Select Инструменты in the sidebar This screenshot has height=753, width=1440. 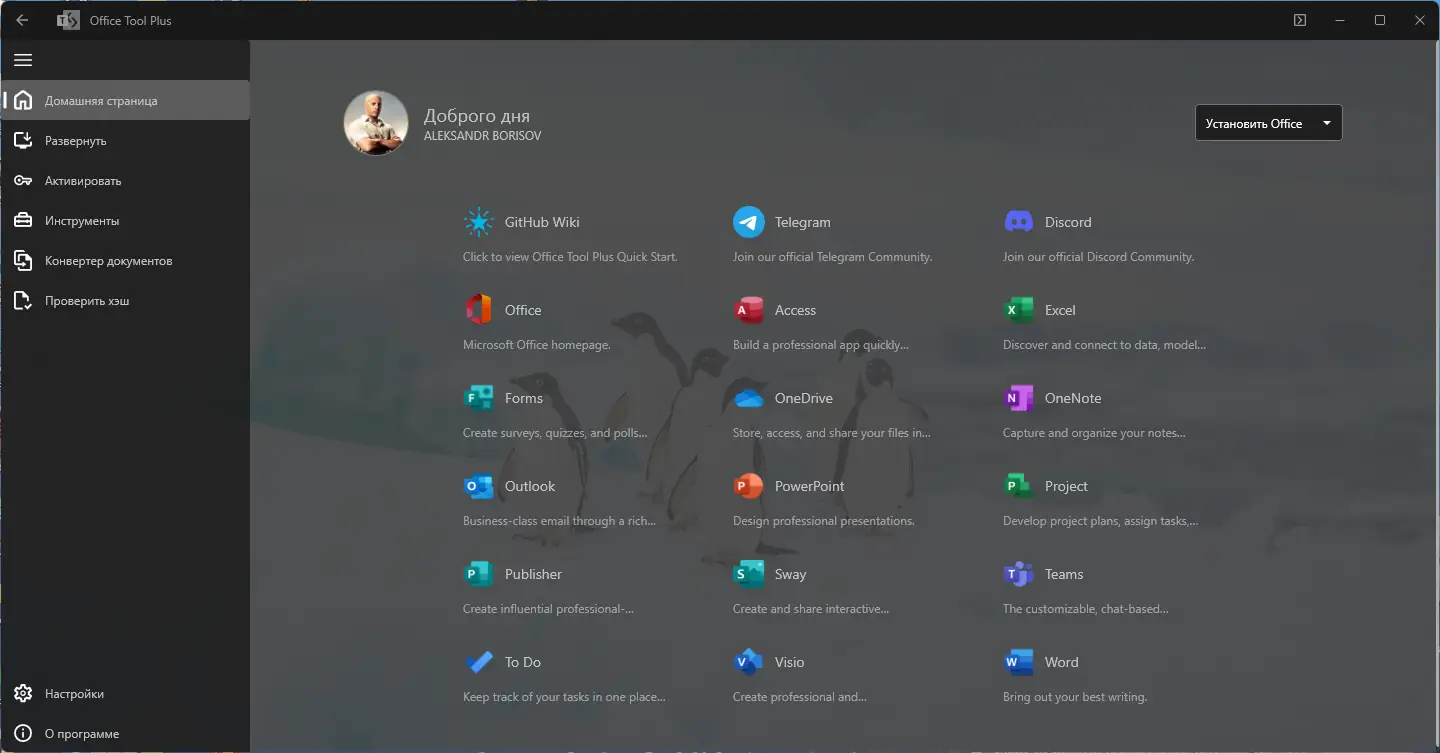tap(125, 220)
